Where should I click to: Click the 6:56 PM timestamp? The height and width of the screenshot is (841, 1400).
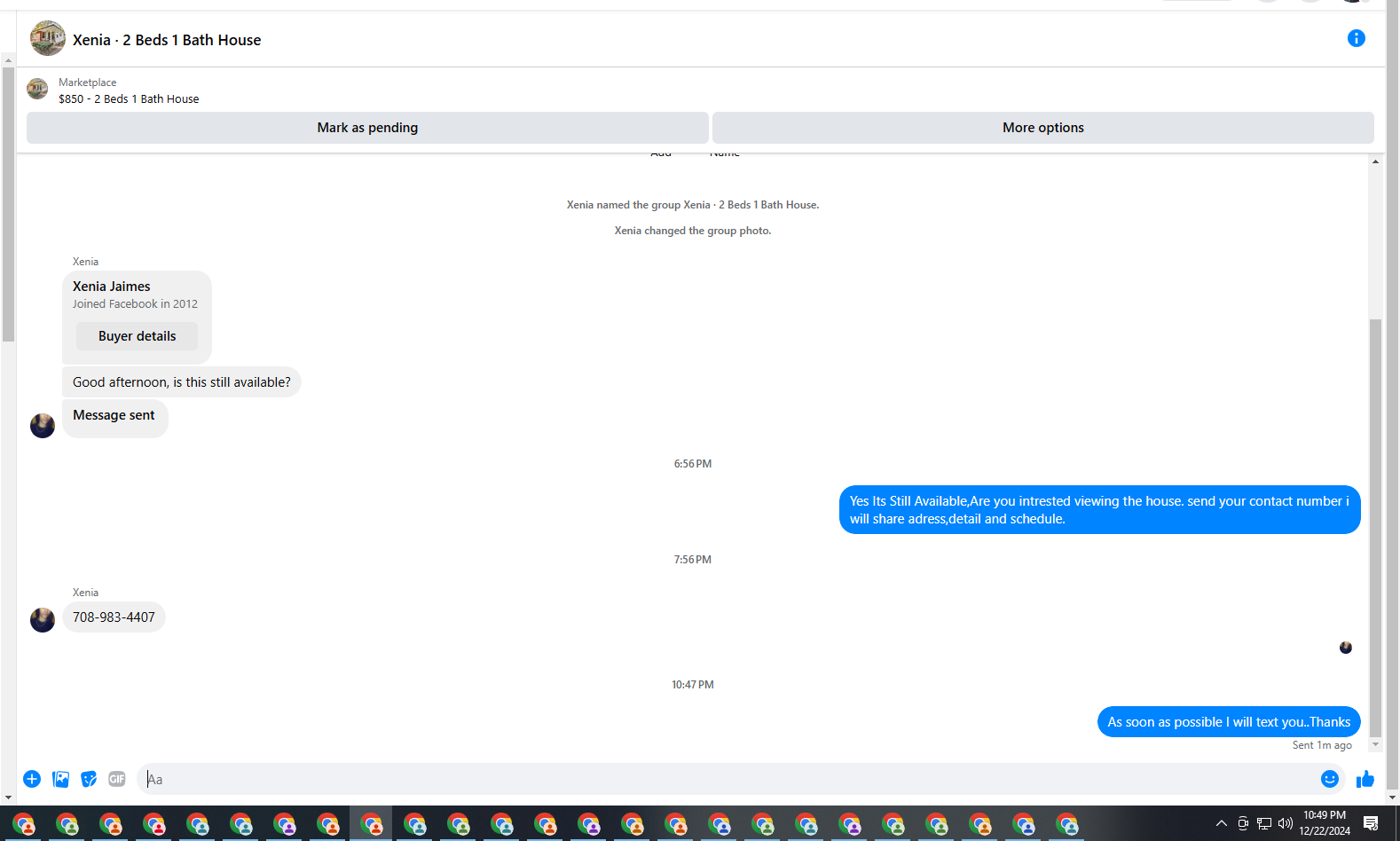tap(693, 464)
